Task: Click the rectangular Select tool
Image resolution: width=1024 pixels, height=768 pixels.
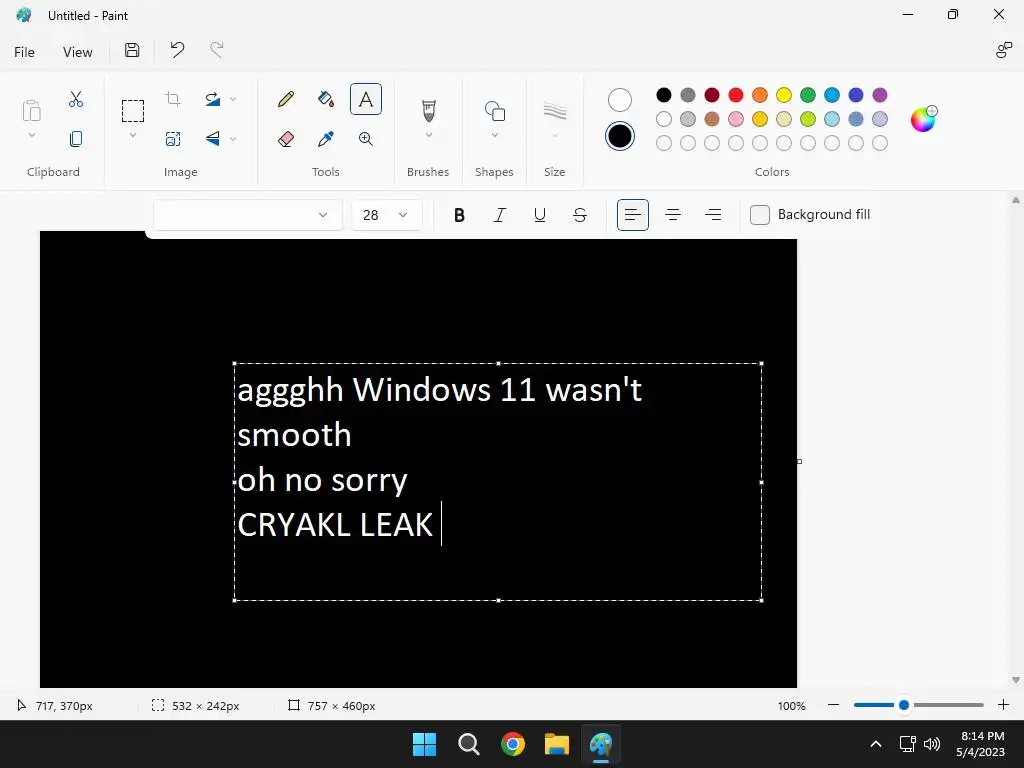Action: (133, 111)
